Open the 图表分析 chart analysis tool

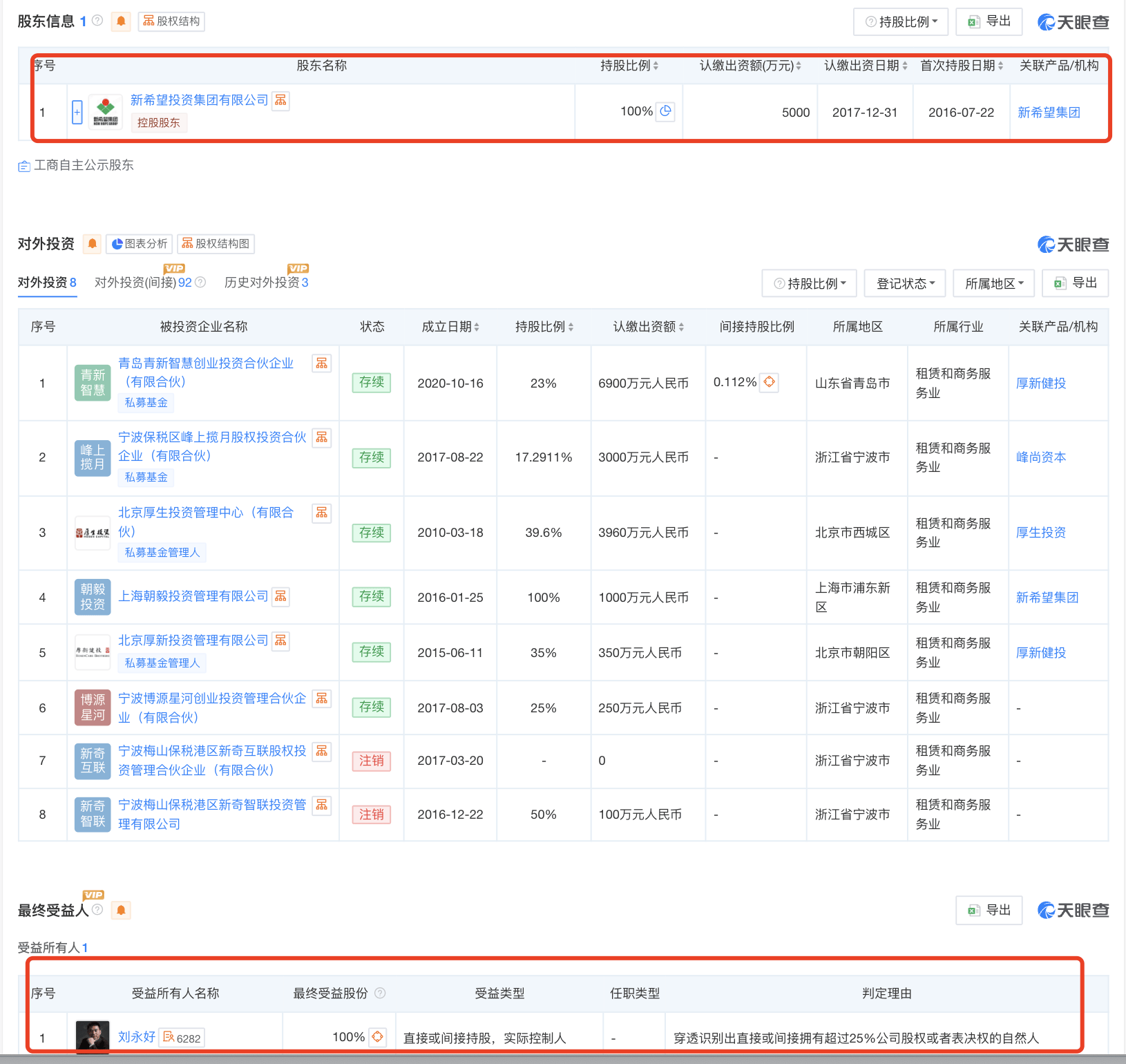click(138, 244)
